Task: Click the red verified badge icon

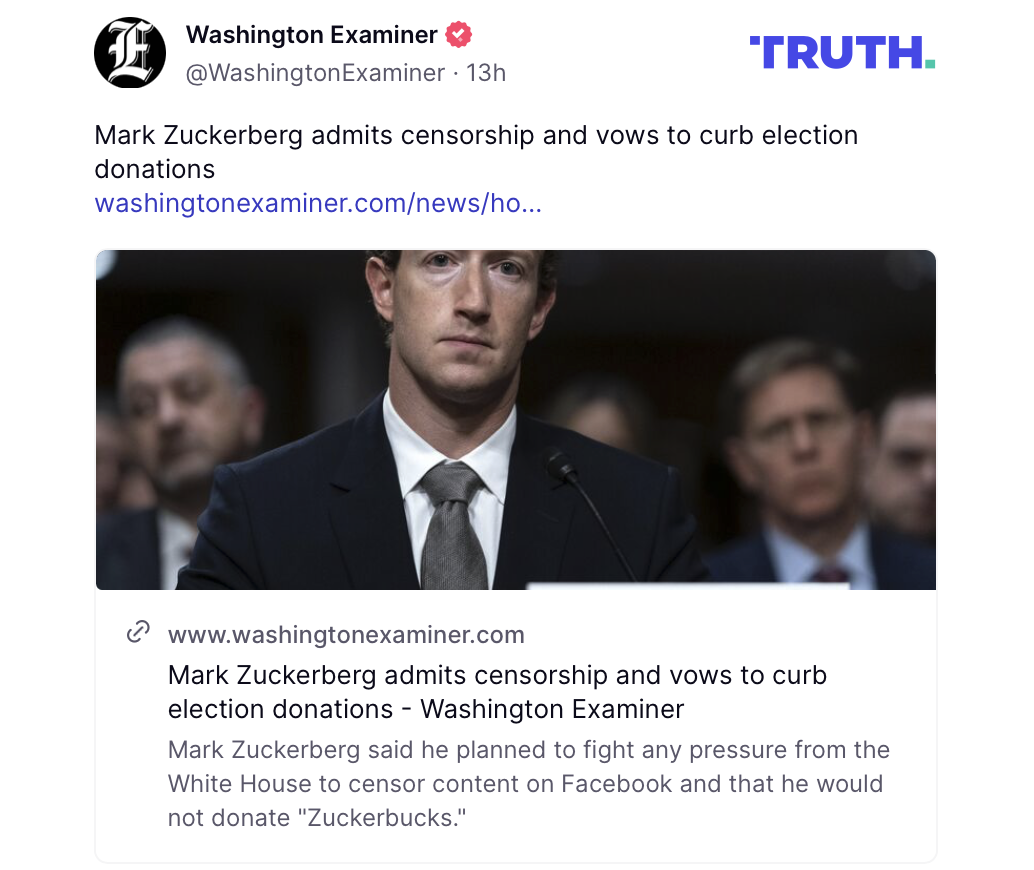Action: (458, 34)
